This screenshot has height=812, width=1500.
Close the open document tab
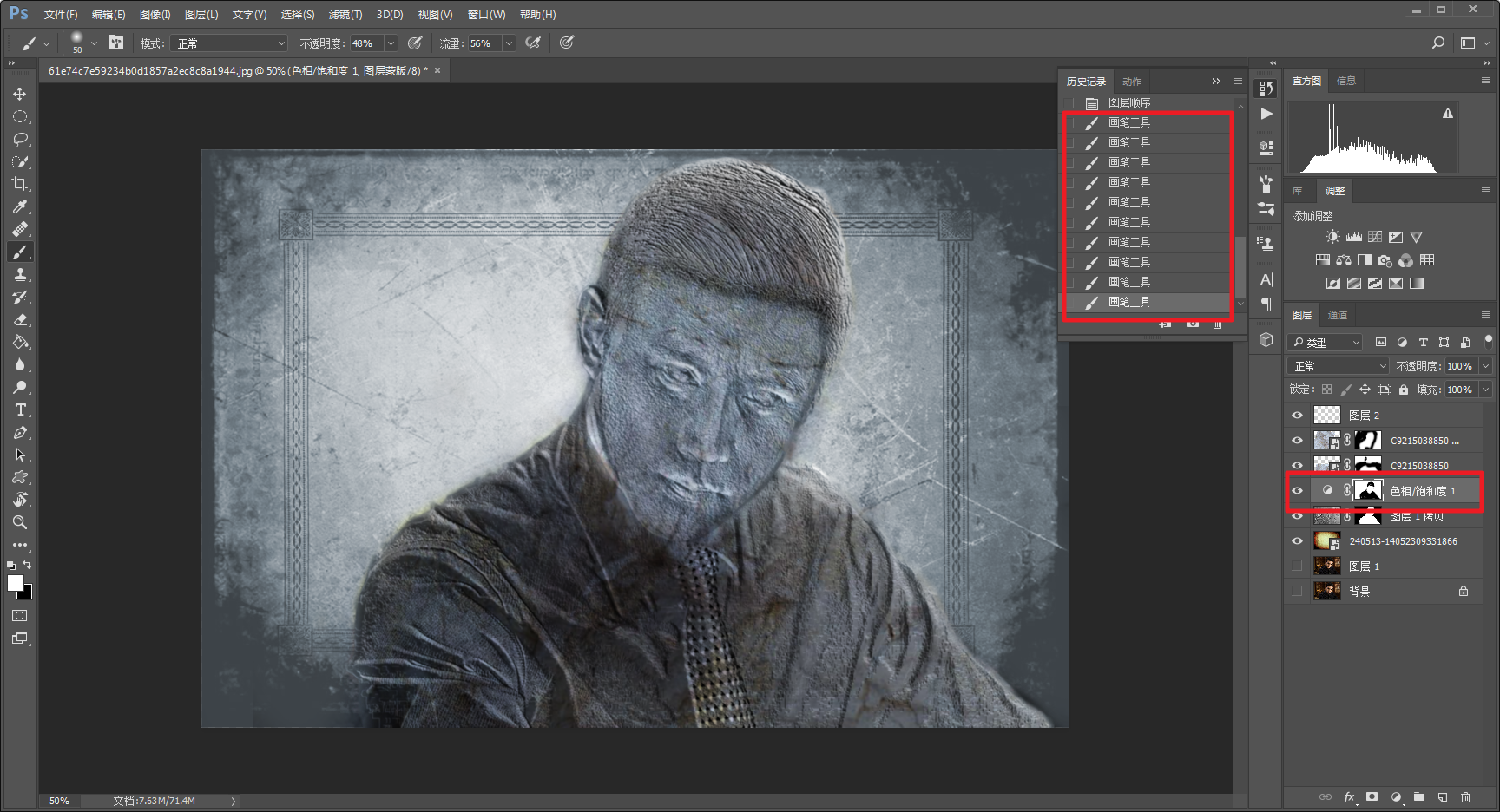point(437,70)
